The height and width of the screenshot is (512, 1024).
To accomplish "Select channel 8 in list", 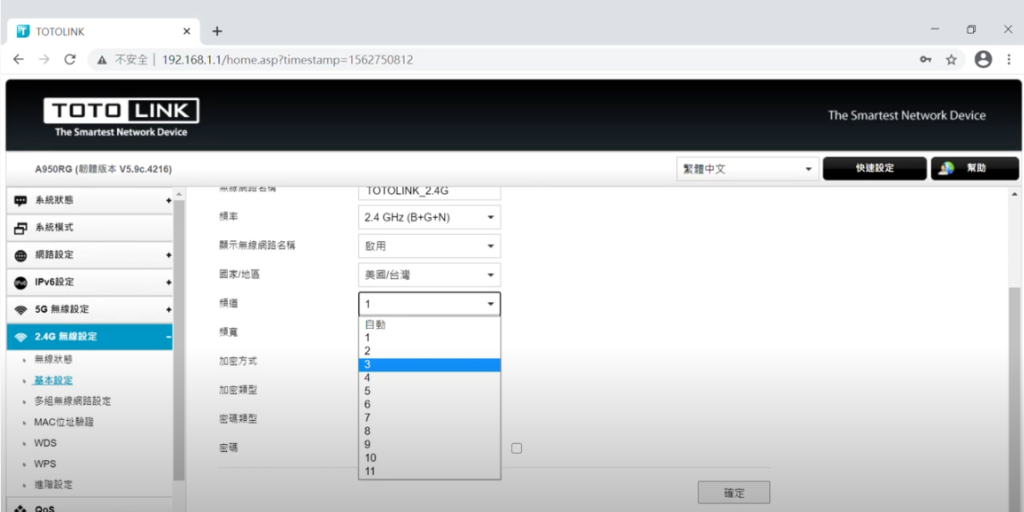I will [x=429, y=431].
